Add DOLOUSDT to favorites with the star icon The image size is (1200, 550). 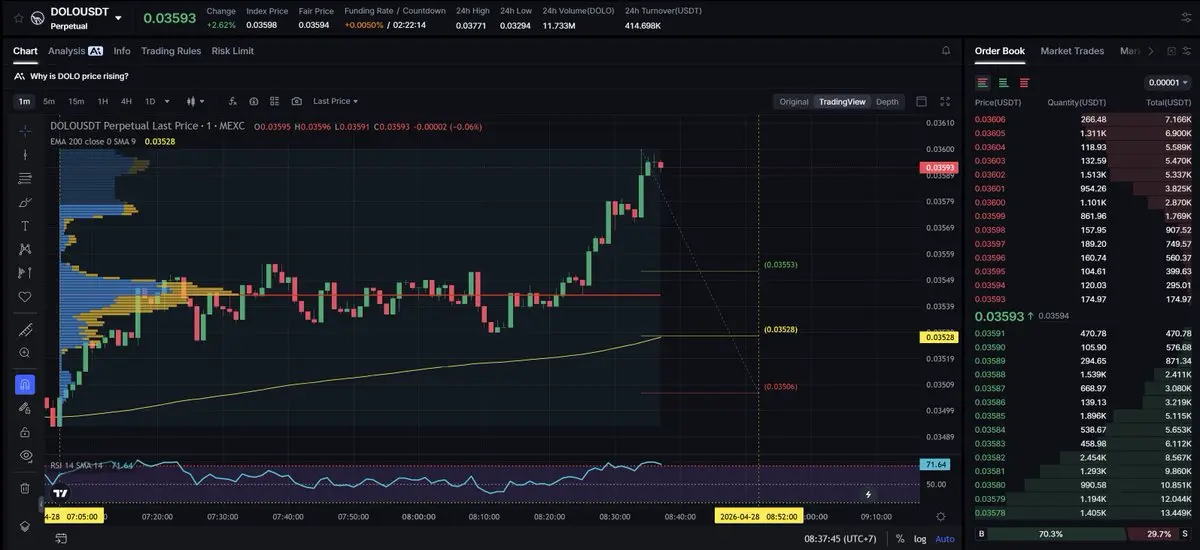[19, 17]
